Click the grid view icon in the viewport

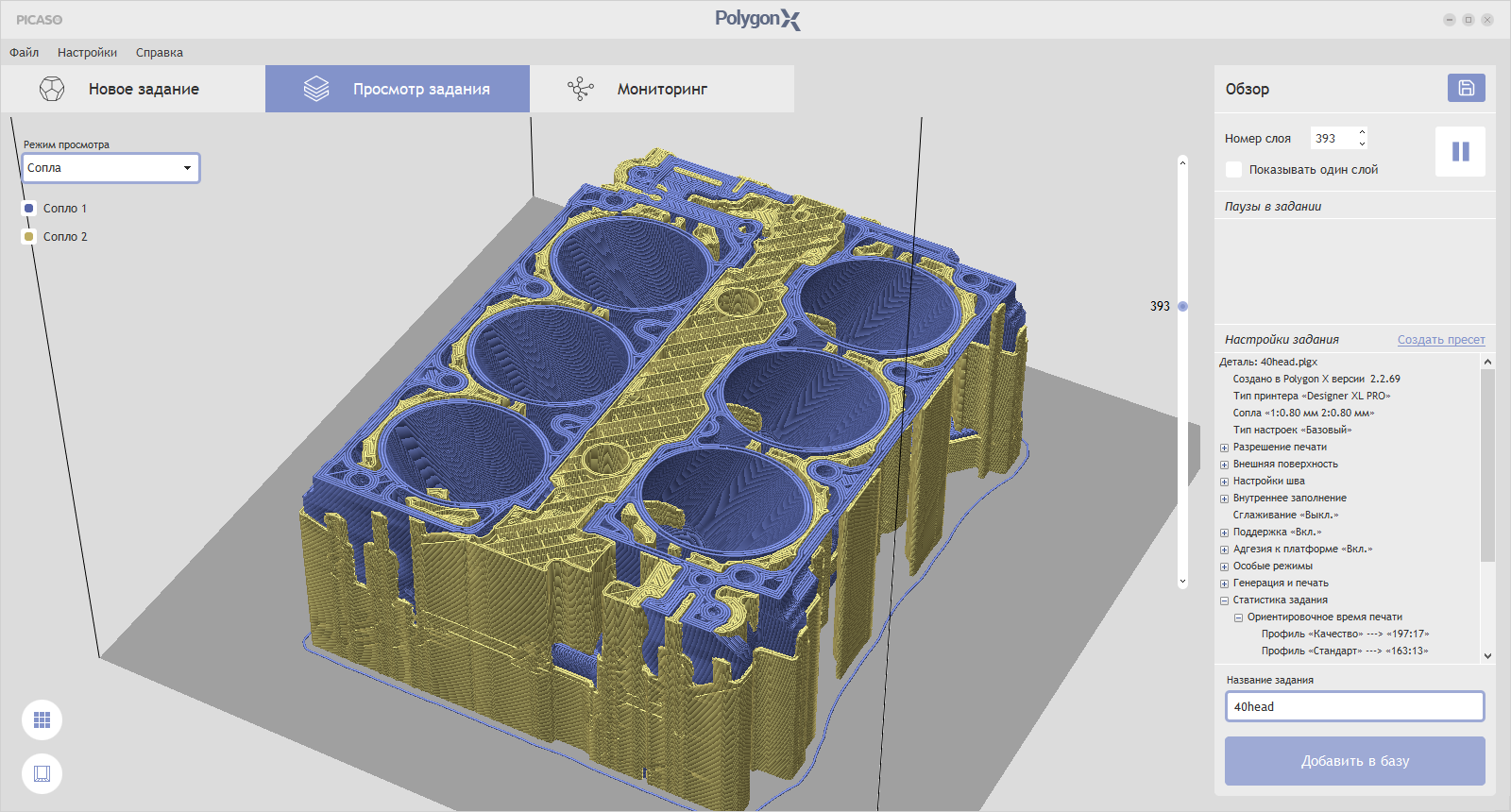point(42,720)
